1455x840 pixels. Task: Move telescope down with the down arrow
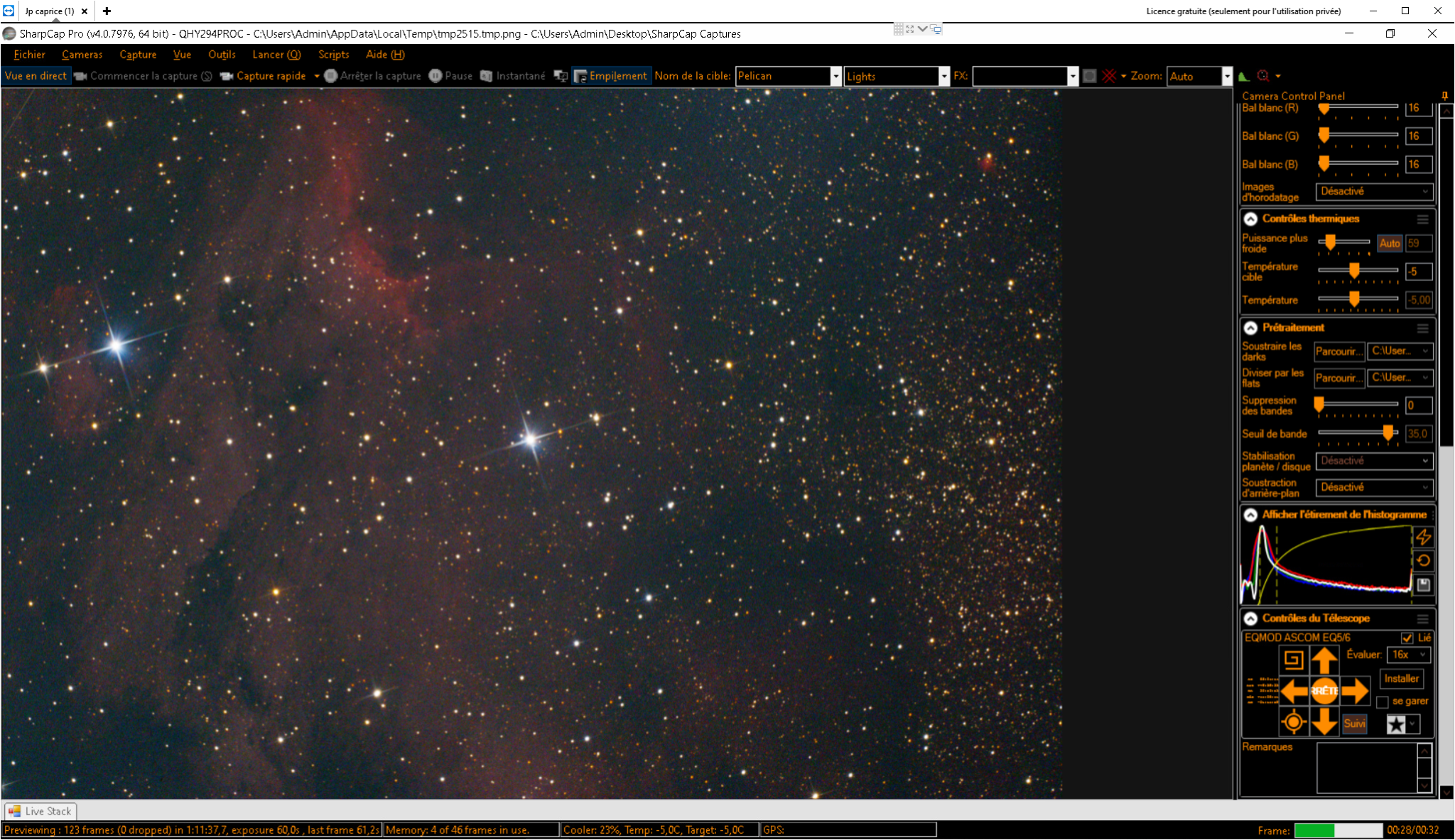tap(1324, 721)
